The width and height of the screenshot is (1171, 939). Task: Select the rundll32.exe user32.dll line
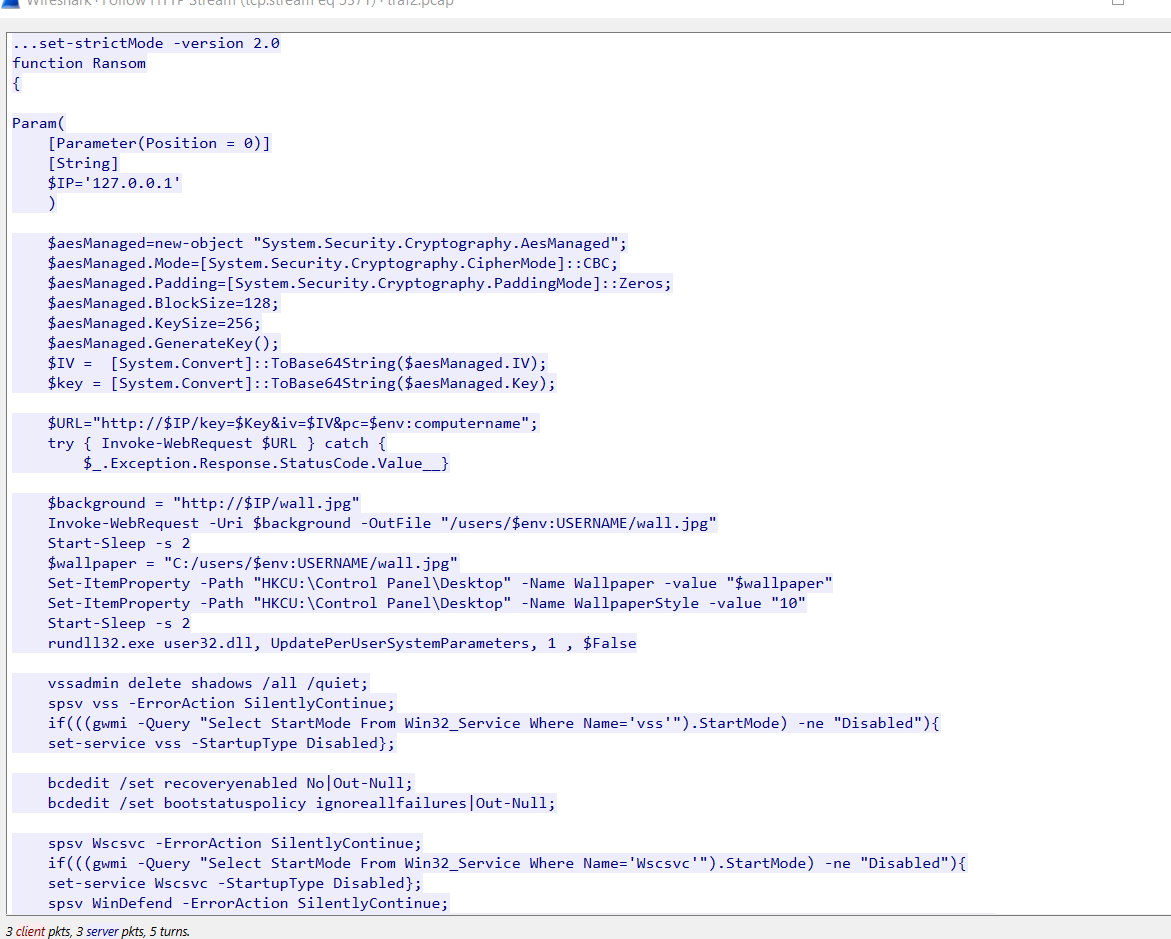(342, 643)
